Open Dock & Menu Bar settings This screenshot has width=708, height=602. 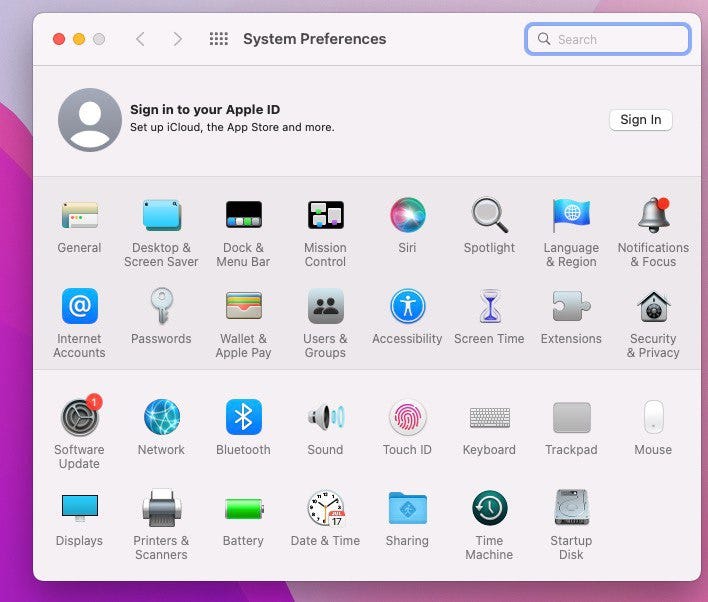(x=243, y=215)
